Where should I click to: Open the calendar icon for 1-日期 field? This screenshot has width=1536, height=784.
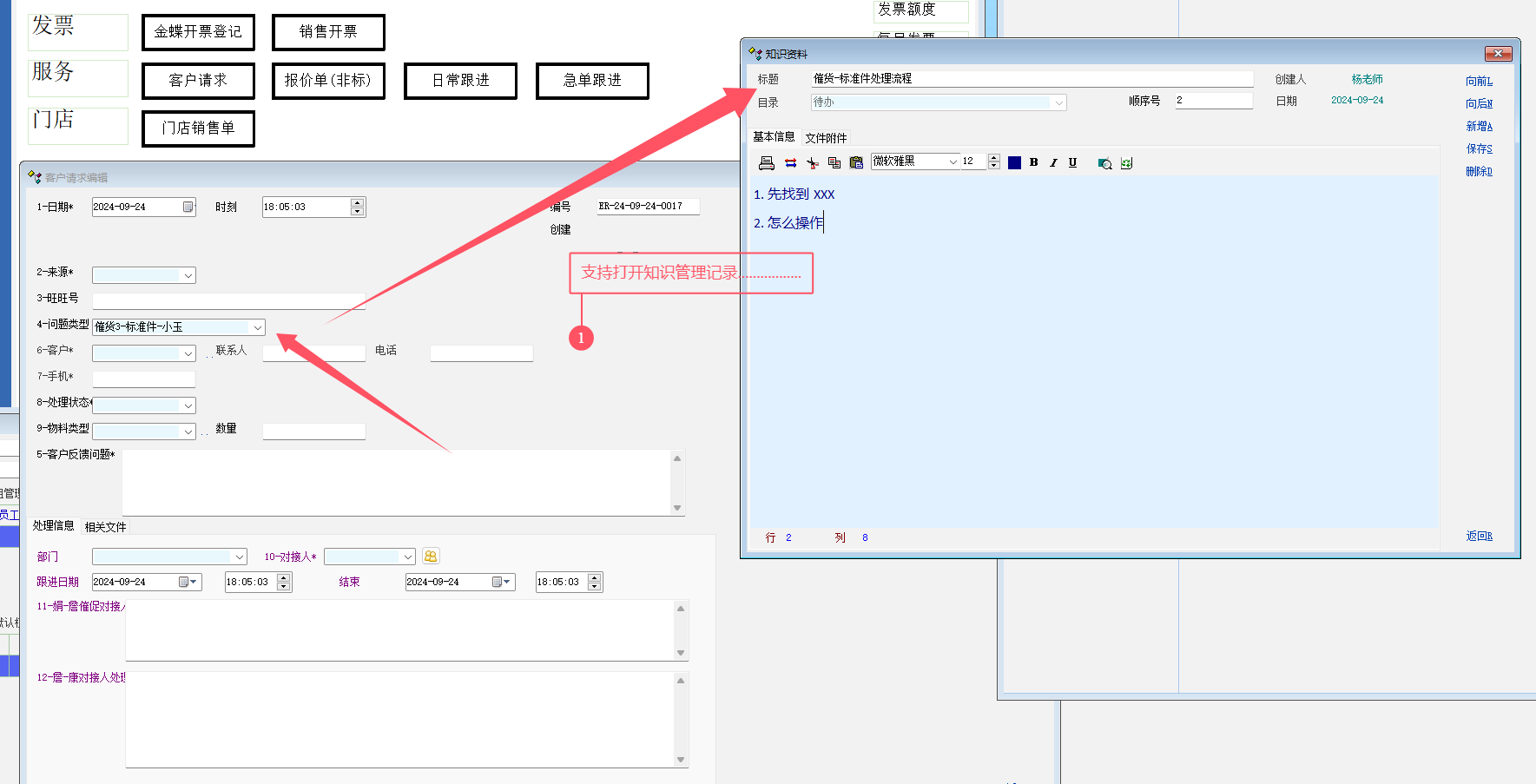coord(188,207)
